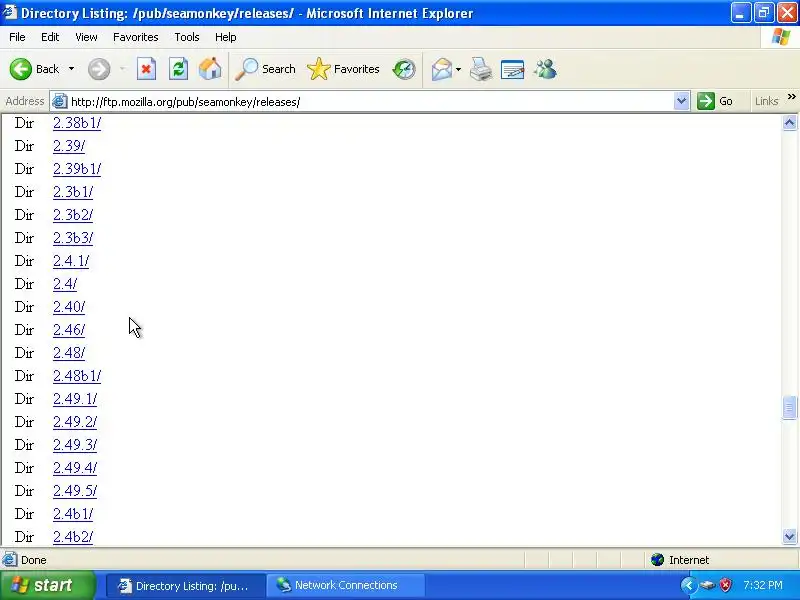Open the 2.49.3/ directory link

(75, 444)
